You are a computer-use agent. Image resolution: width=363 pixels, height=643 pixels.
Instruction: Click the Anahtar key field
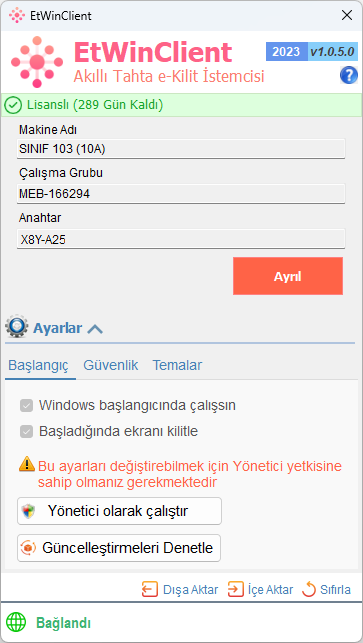[181, 239]
